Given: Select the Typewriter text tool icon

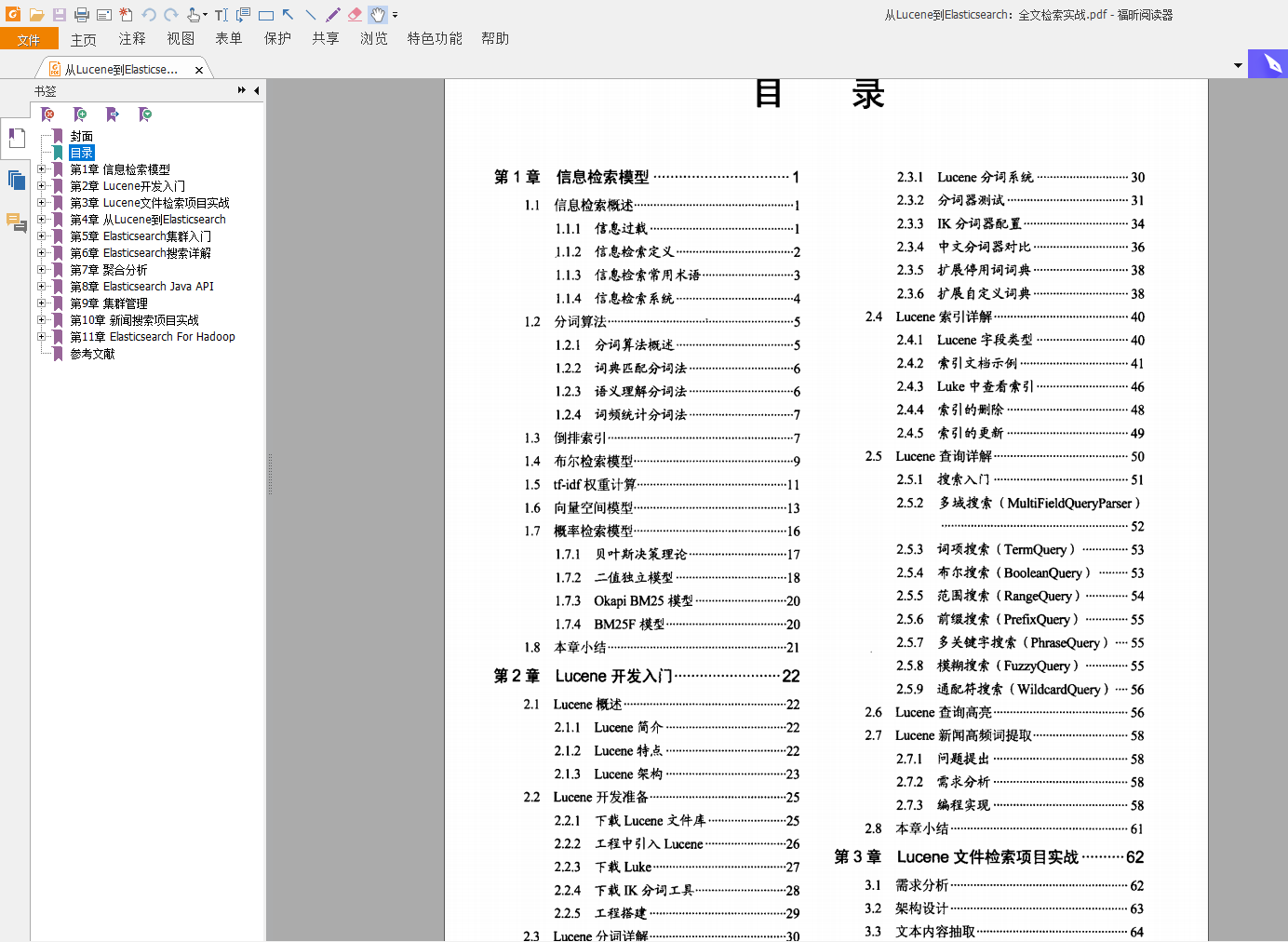Looking at the screenshot, I should pyautogui.click(x=221, y=15).
